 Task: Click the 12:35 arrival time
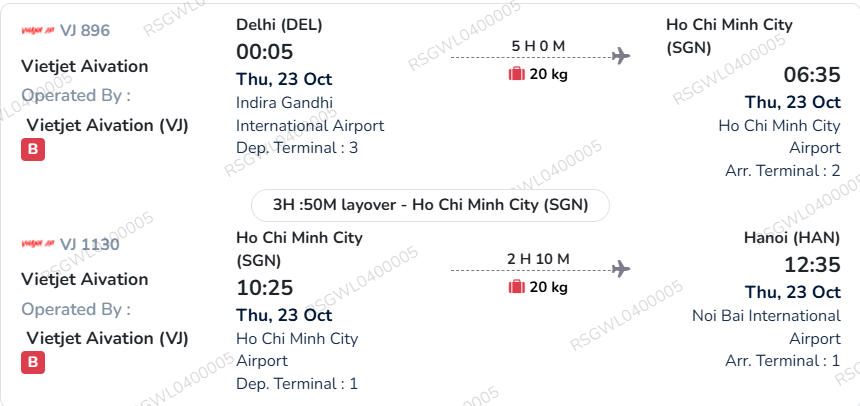[812, 265]
